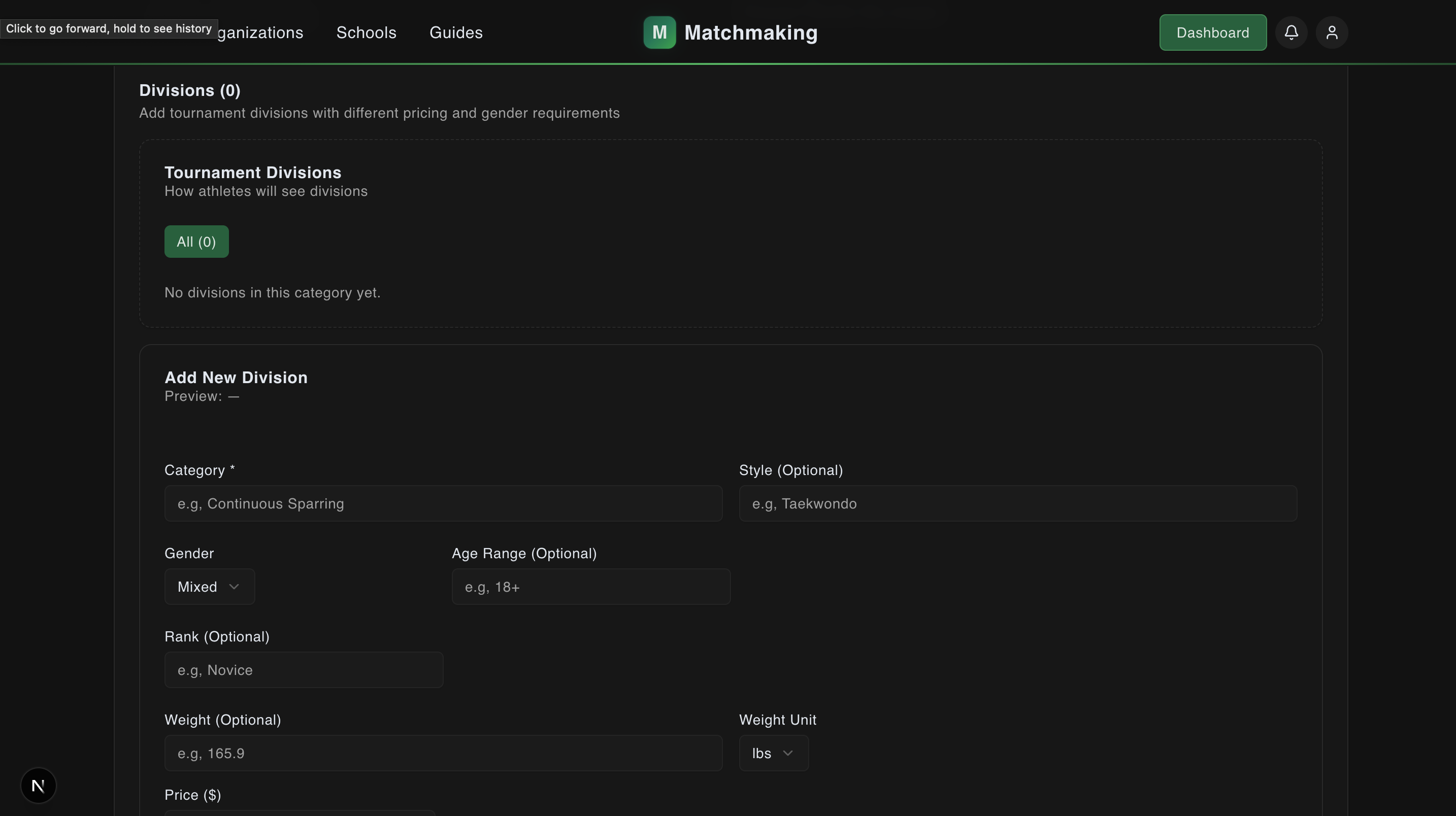Click the green M Matchmaking logo

[659, 32]
